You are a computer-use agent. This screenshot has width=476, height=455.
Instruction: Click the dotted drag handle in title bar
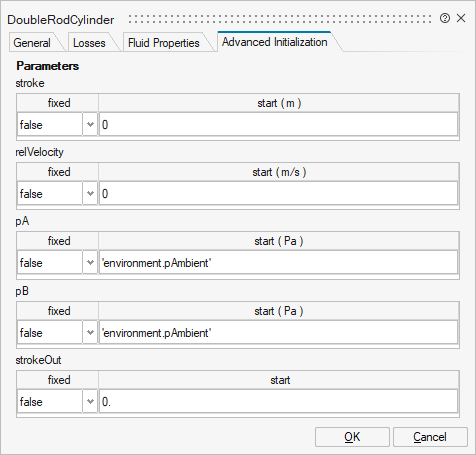[280, 19]
